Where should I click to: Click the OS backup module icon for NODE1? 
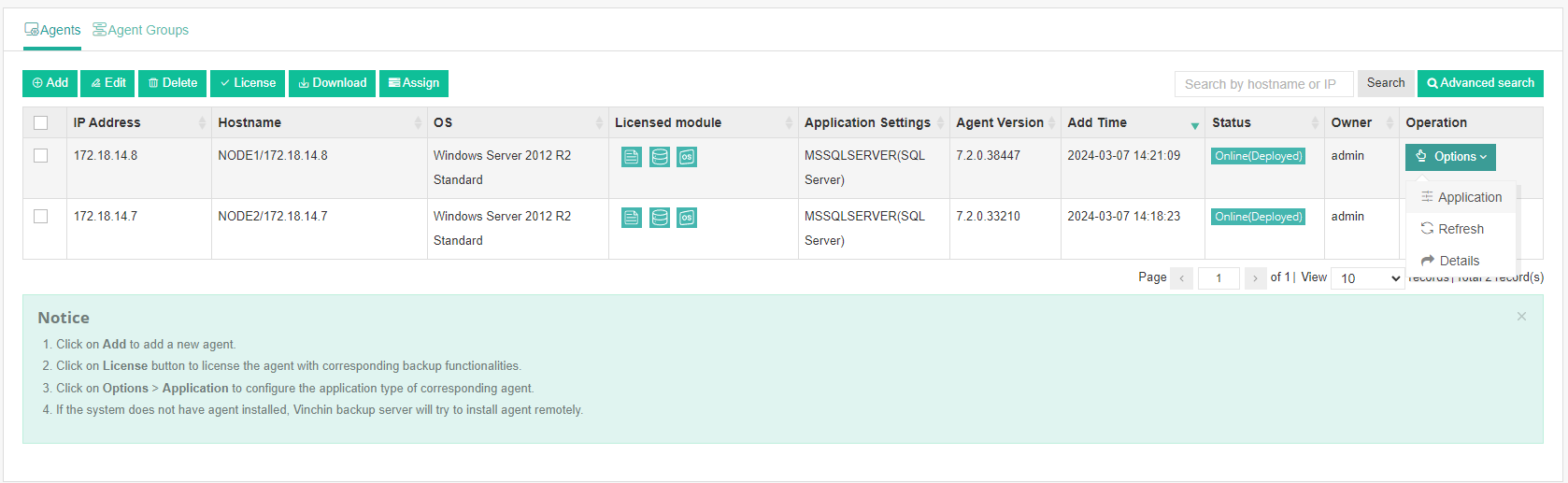(687, 157)
